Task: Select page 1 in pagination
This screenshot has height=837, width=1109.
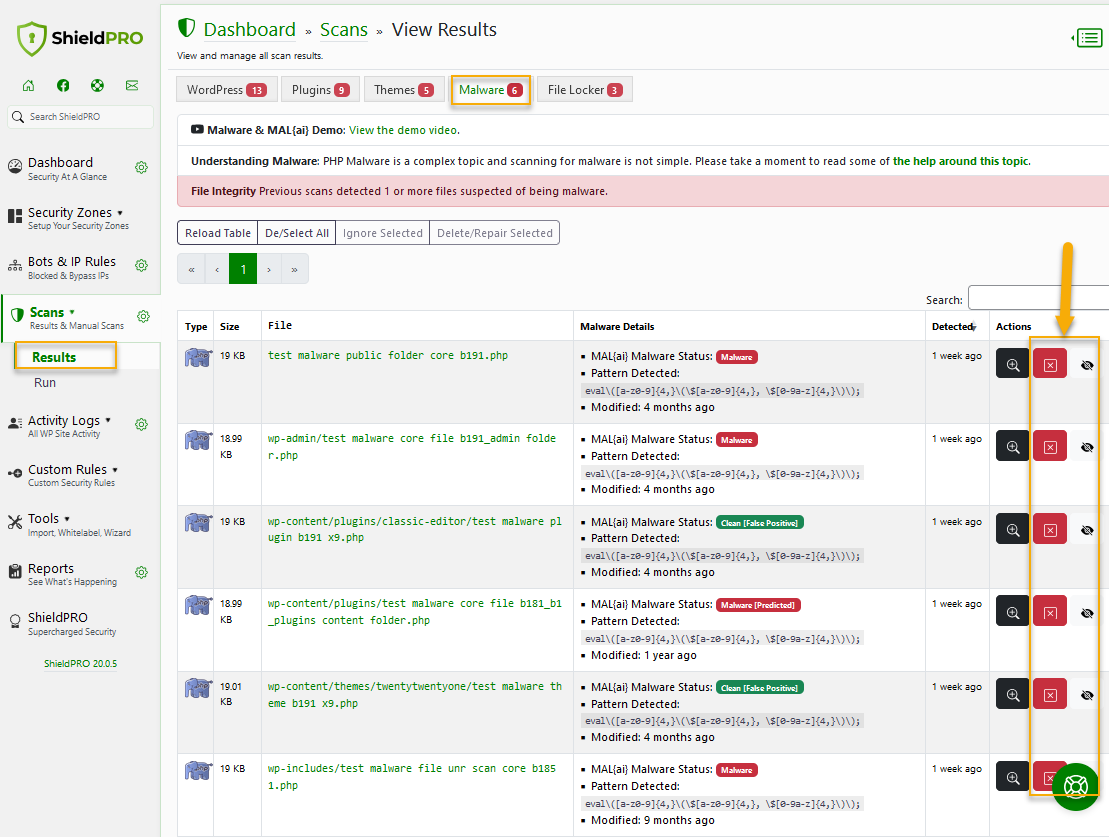Action: pyautogui.click(x=243, y=269)
